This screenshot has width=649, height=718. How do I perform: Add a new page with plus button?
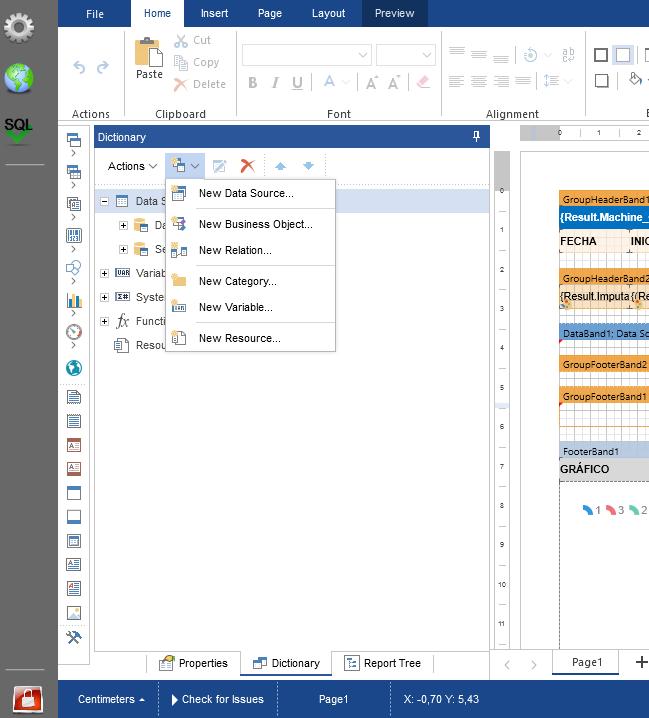[641, 662]
